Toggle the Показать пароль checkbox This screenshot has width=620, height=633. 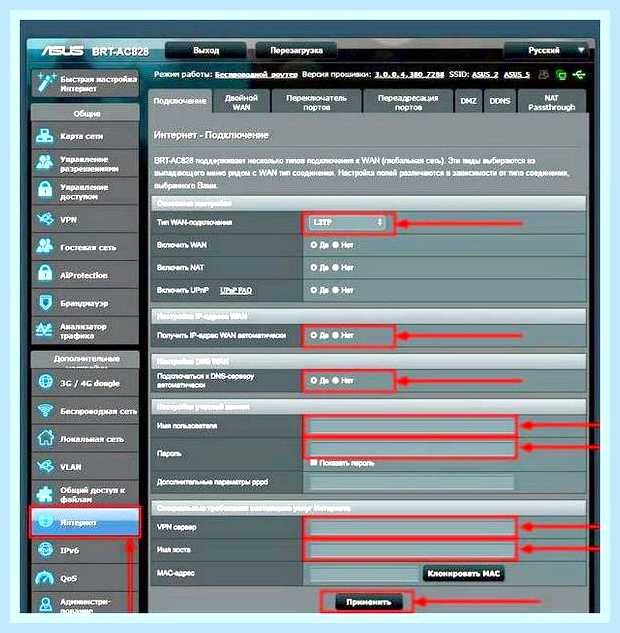click(x=314, y=462)
